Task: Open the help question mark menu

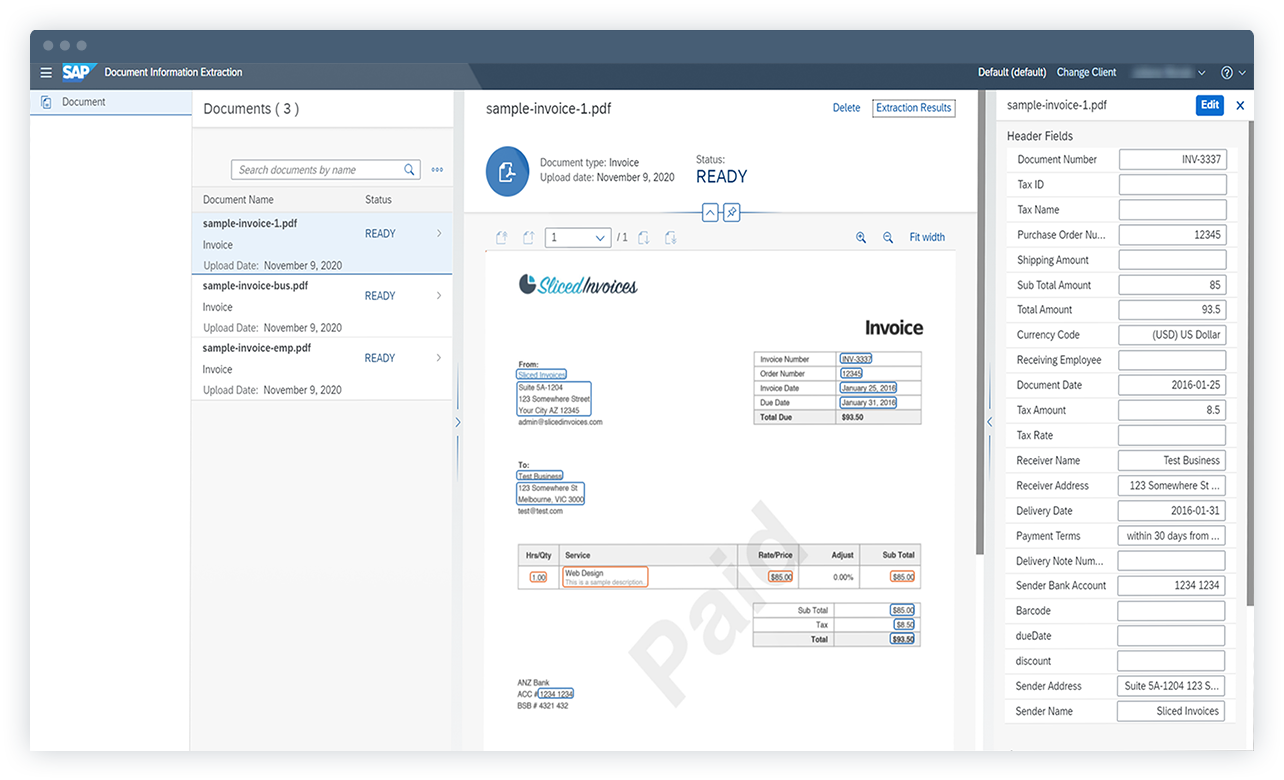Action: tap(1227, 73)
